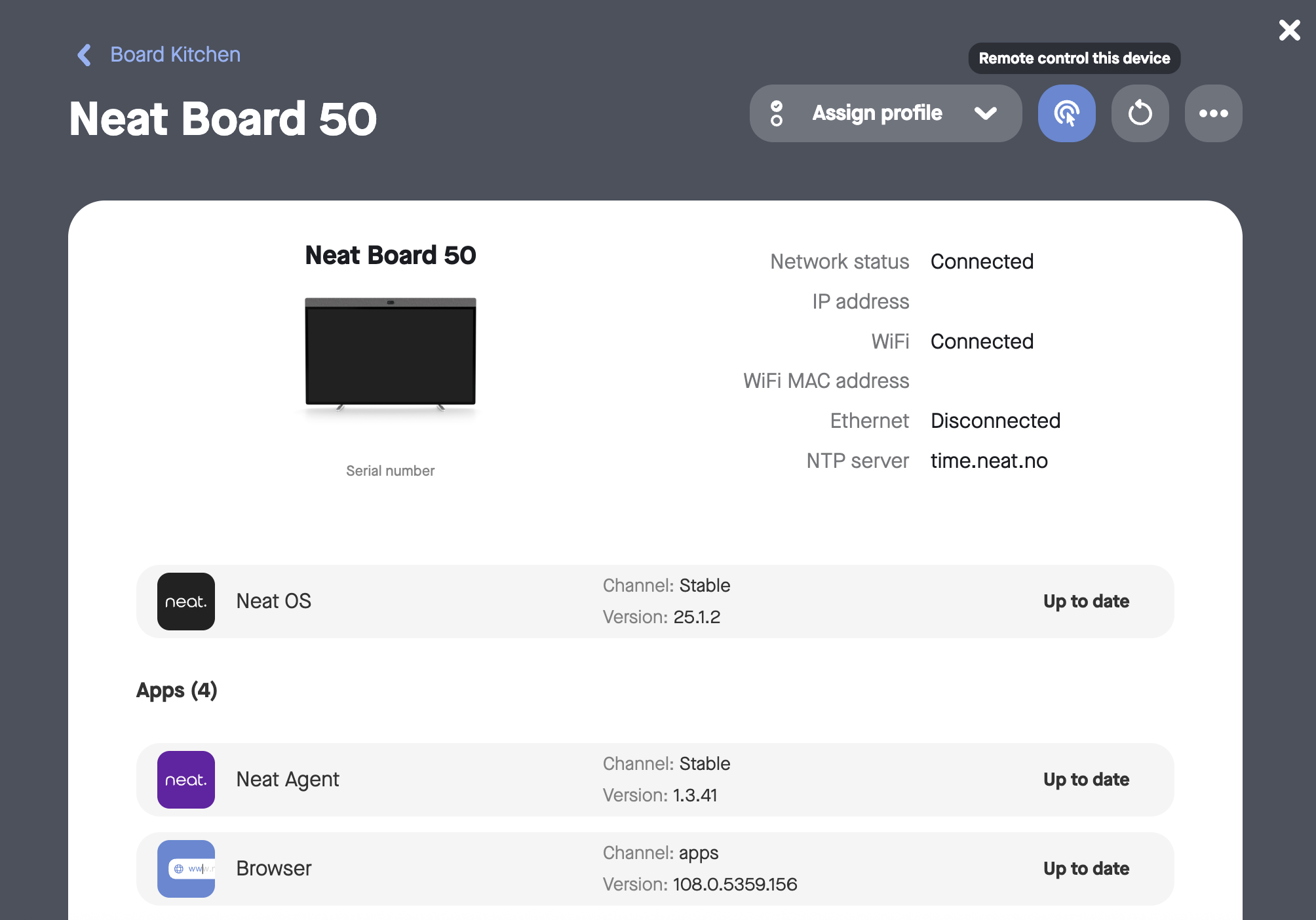
Task: Click the Serial number label
Action: click(x=391, y=470)
